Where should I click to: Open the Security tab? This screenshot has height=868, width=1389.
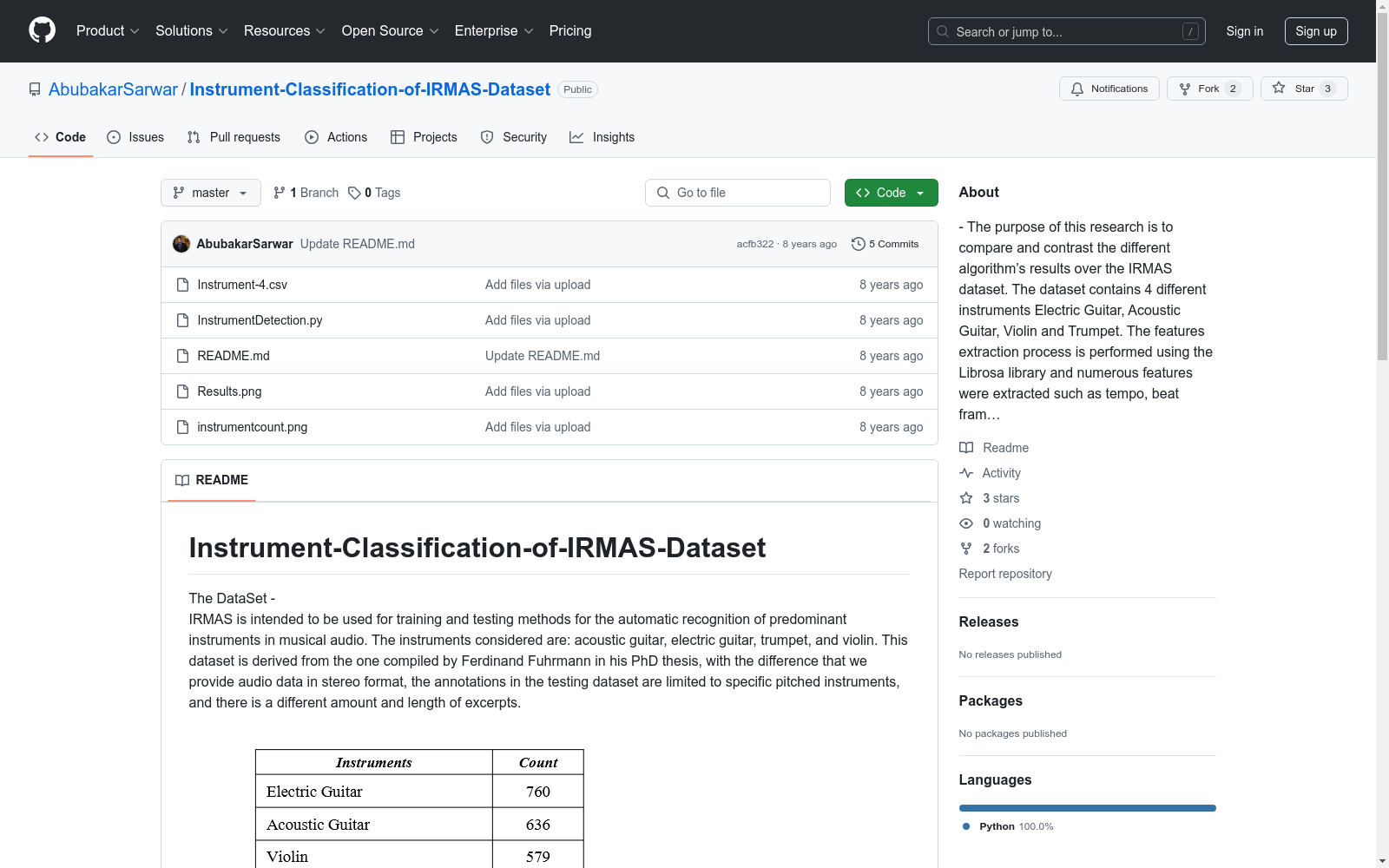(x=514, y=137)
